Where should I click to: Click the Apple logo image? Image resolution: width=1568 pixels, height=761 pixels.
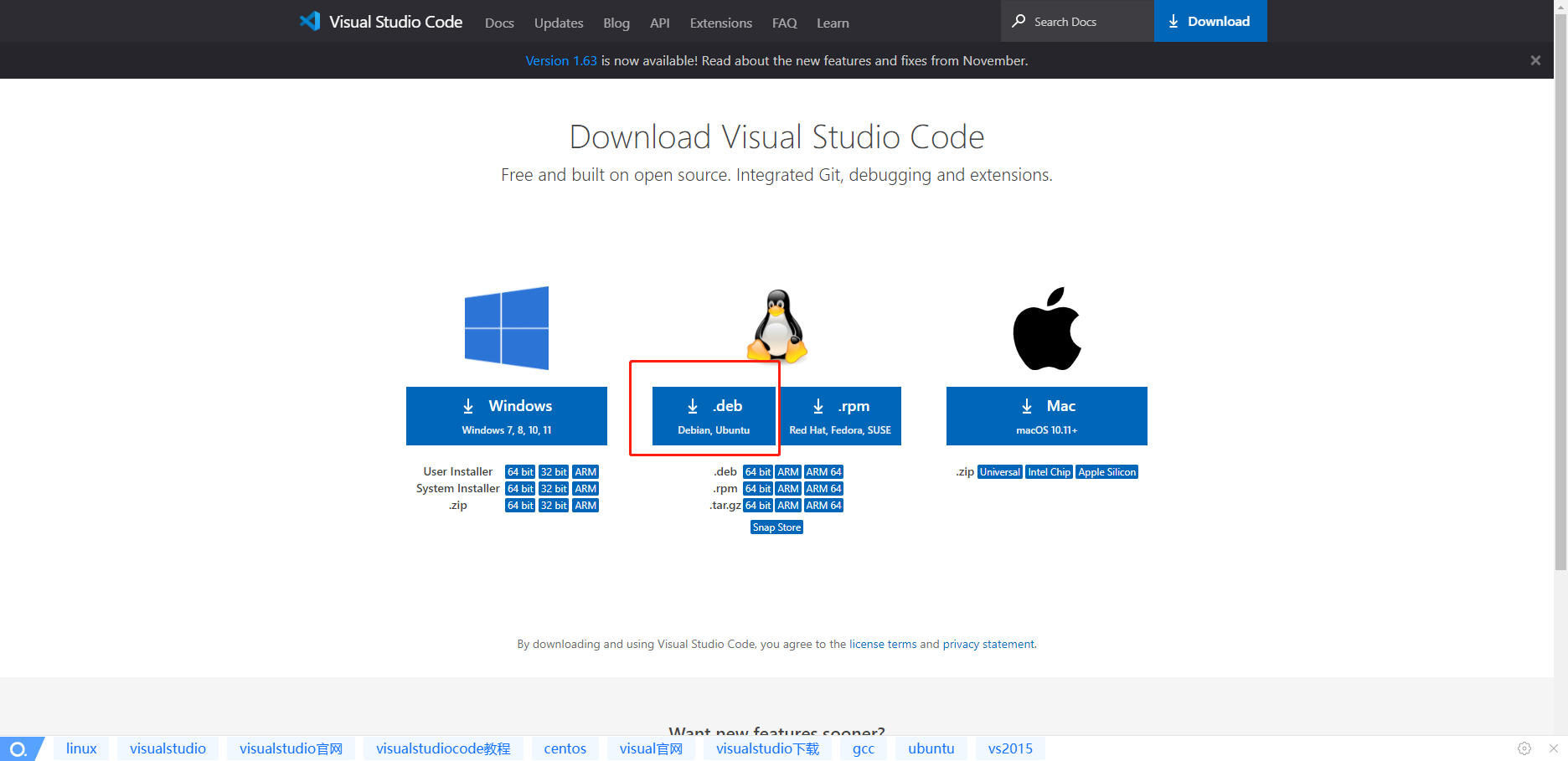pos(1047,328)
